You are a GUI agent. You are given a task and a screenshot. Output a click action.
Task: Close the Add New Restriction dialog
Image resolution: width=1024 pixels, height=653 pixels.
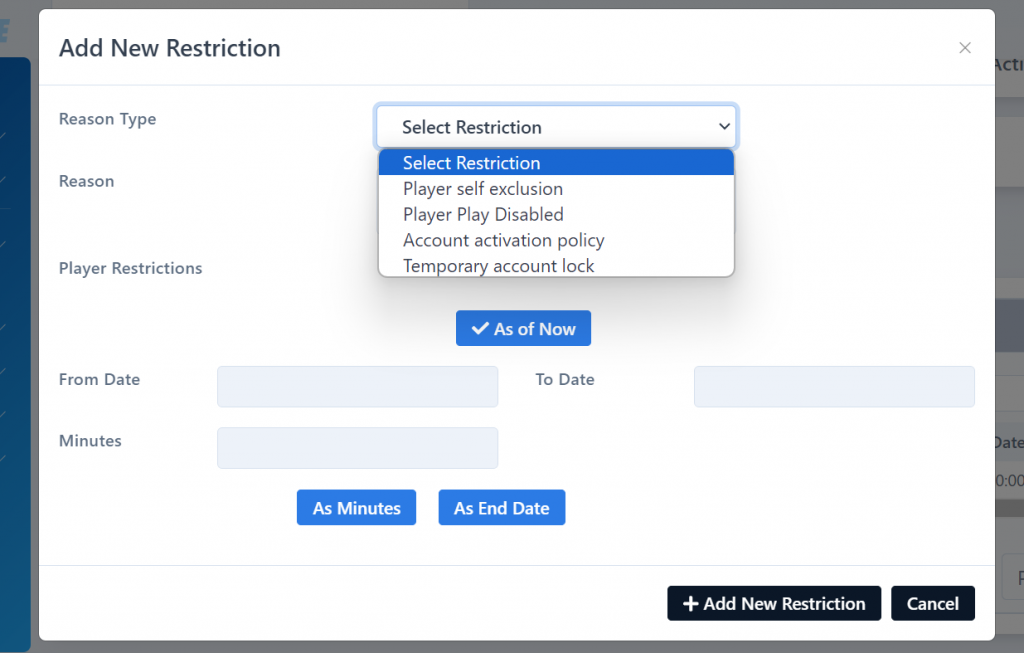(964, 48)
